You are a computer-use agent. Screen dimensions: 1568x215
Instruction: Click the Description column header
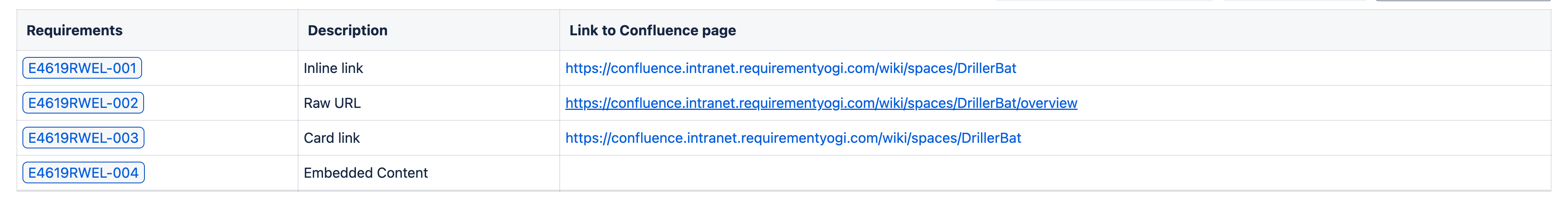coord(347,30)
